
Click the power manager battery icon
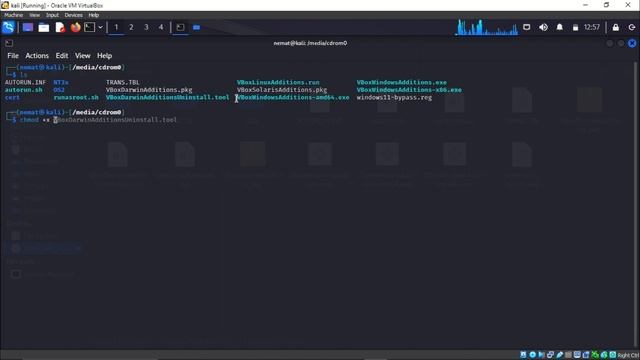click(x=575, y=27)
